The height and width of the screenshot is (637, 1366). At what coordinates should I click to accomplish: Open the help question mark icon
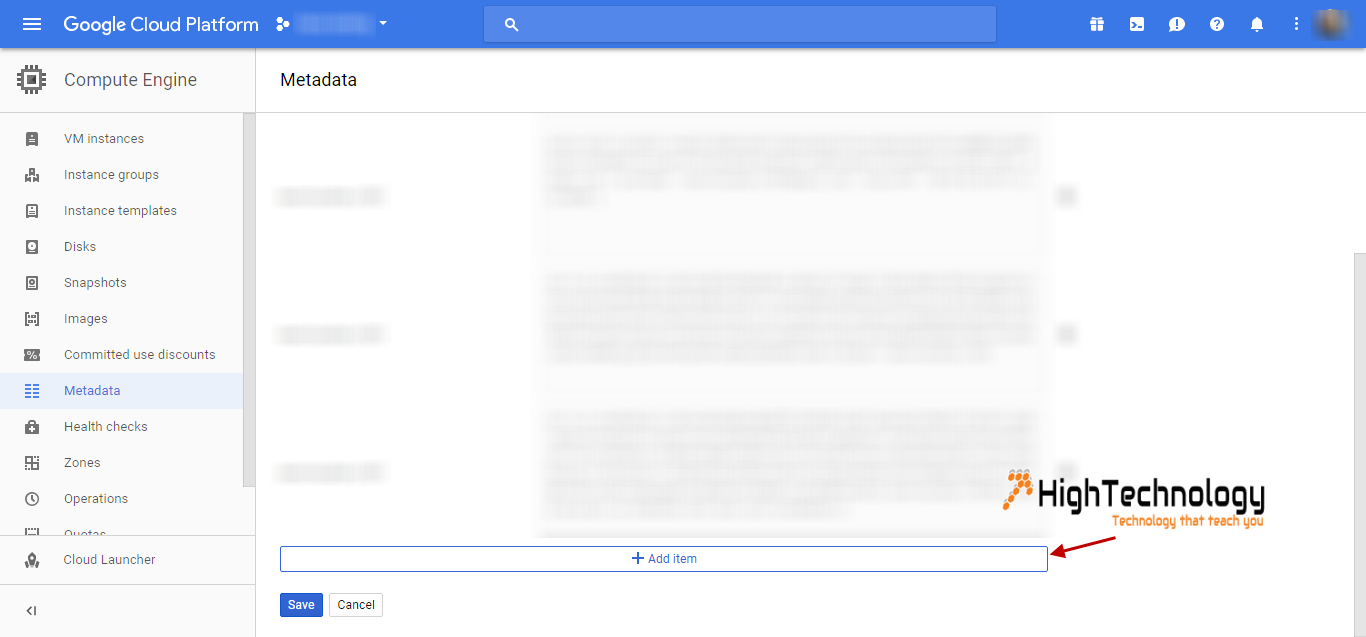coord(1217,24)
